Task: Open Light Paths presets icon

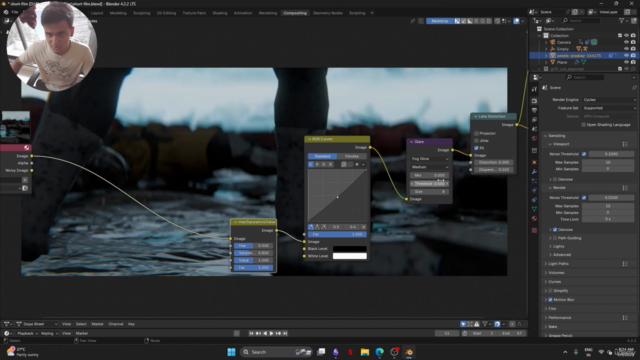Action: [625, 264]
